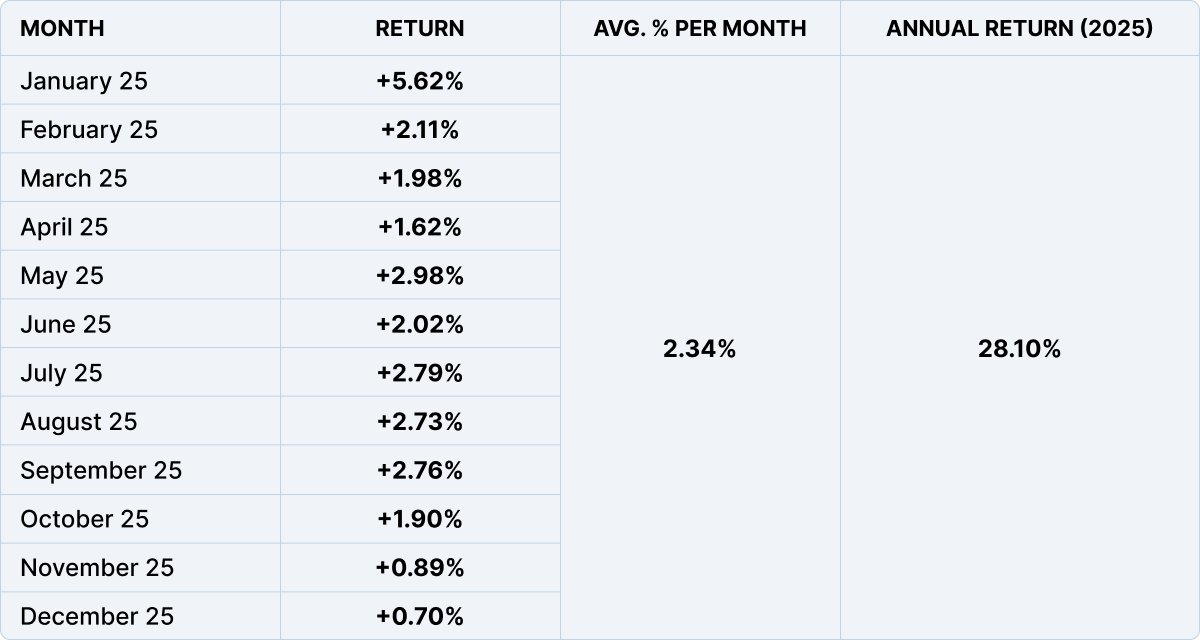Select the January 25 month cell
1200x640 pixels.
click(x=84, y=81)
